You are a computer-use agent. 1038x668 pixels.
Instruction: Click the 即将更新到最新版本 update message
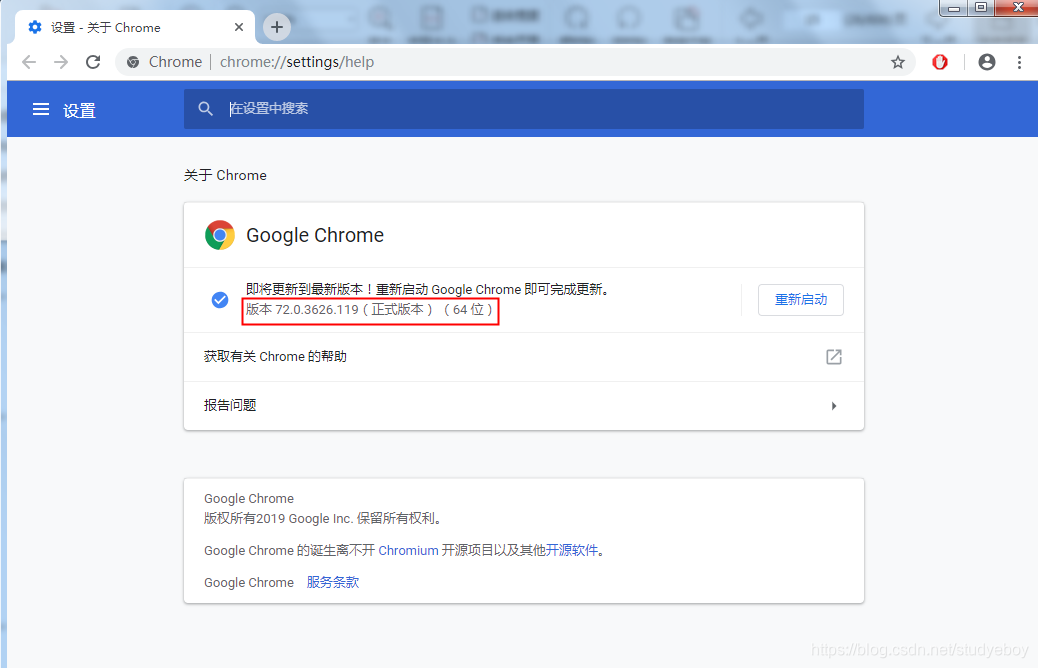(428, 289)
